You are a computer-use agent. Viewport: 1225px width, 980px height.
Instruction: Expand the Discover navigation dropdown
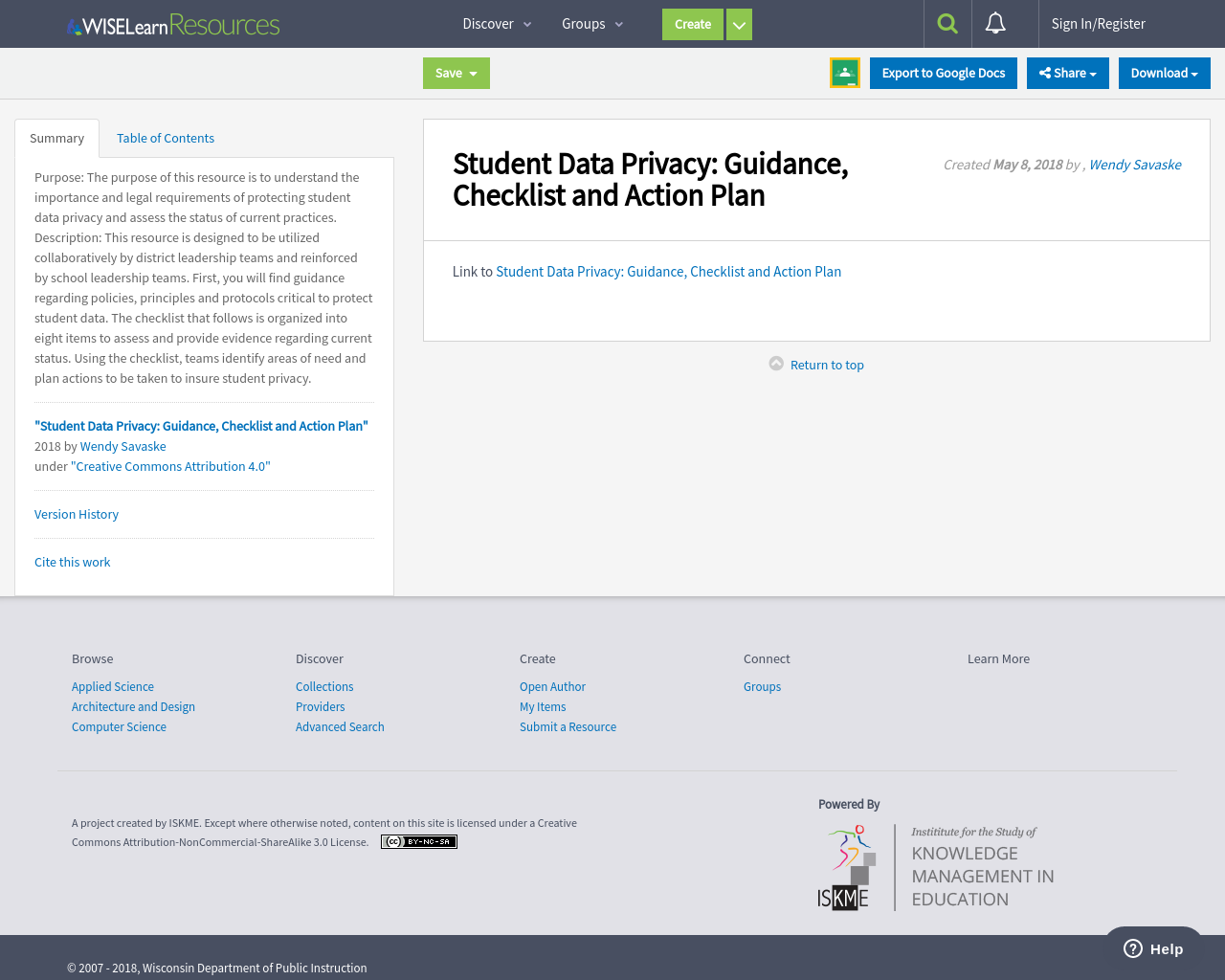[496, 23]
